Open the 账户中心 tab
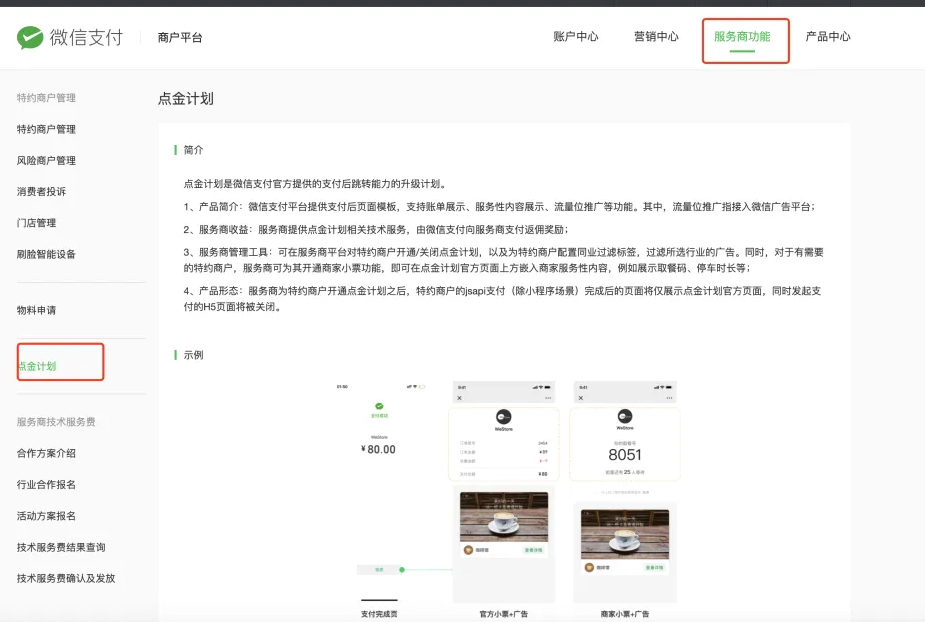The height and width of the screenshot is (622, 925). click(x=575, y=37)
